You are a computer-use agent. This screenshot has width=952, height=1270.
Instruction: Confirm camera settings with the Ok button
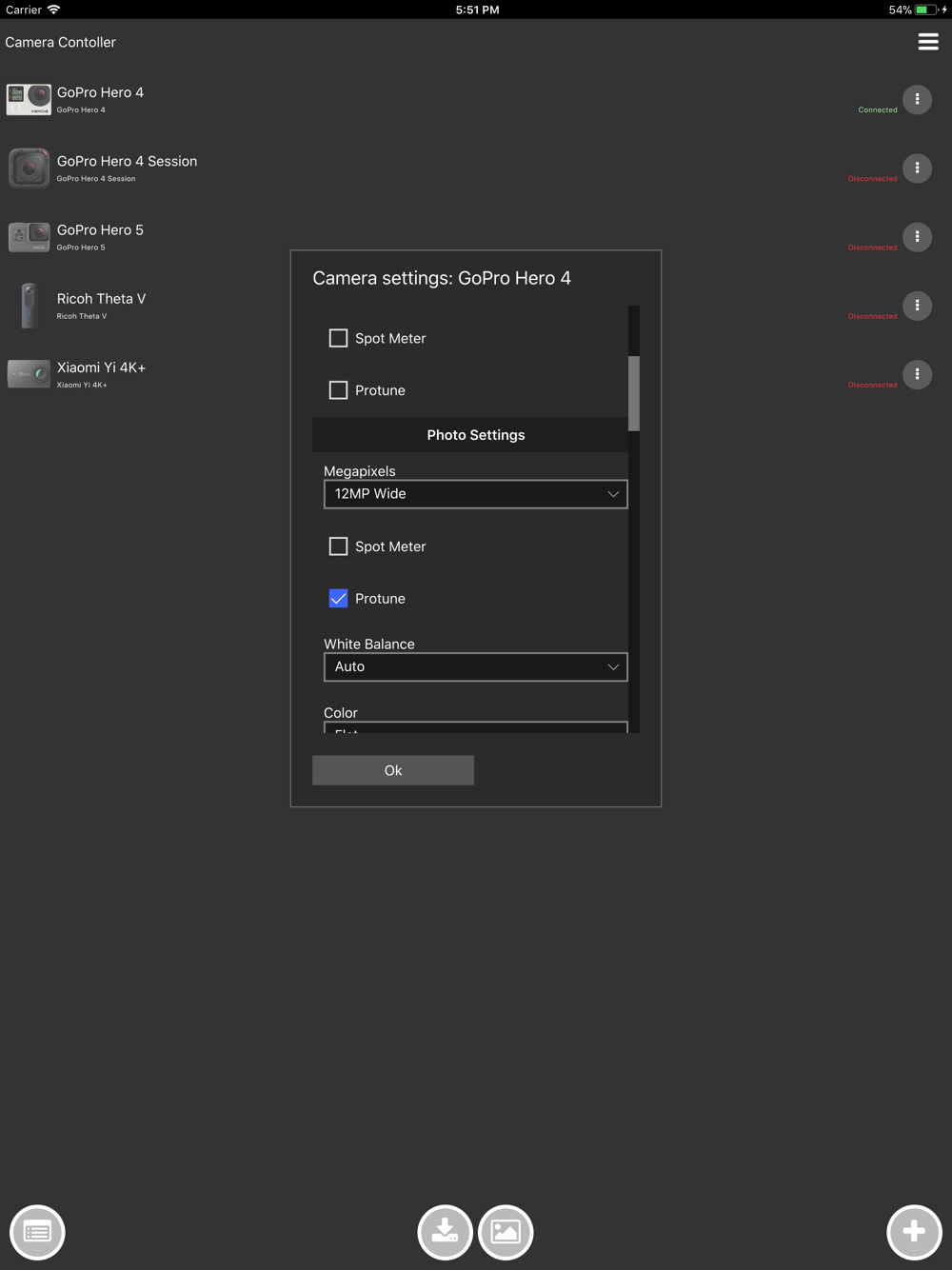point(393,770)
